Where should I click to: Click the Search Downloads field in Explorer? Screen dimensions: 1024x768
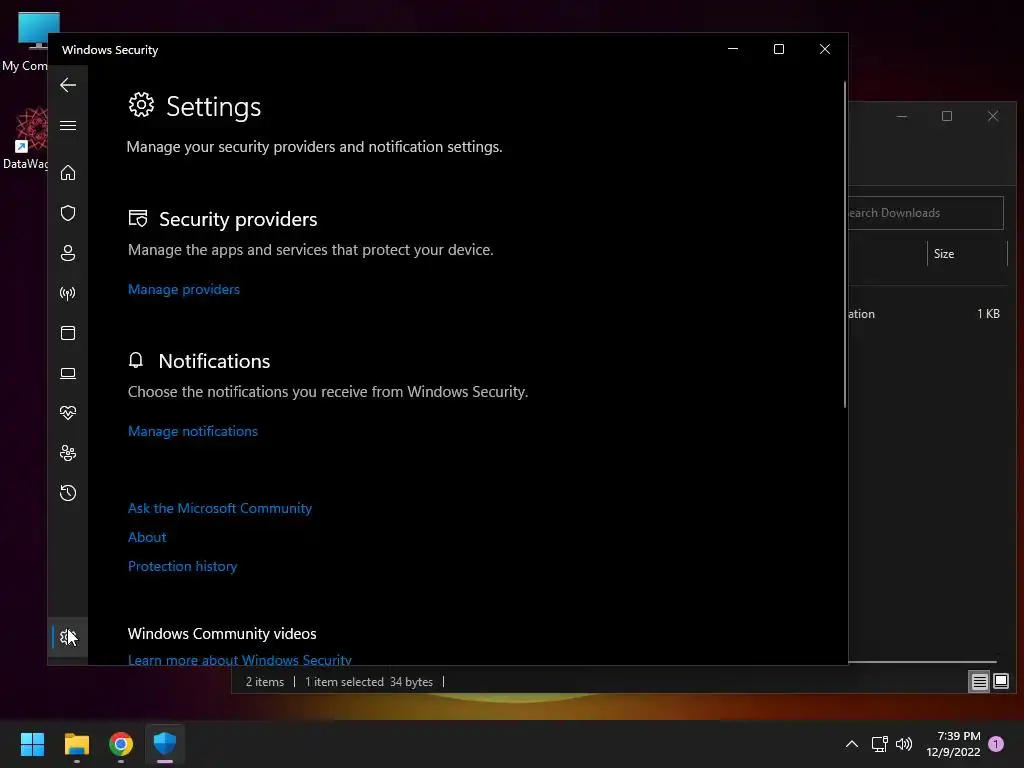(925, 213)
